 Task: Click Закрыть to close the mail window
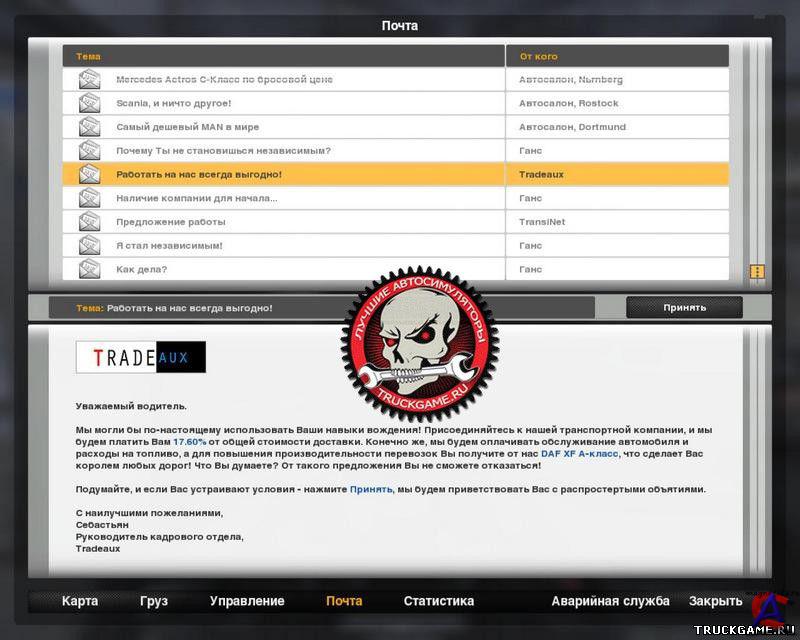tap(715, 601)
